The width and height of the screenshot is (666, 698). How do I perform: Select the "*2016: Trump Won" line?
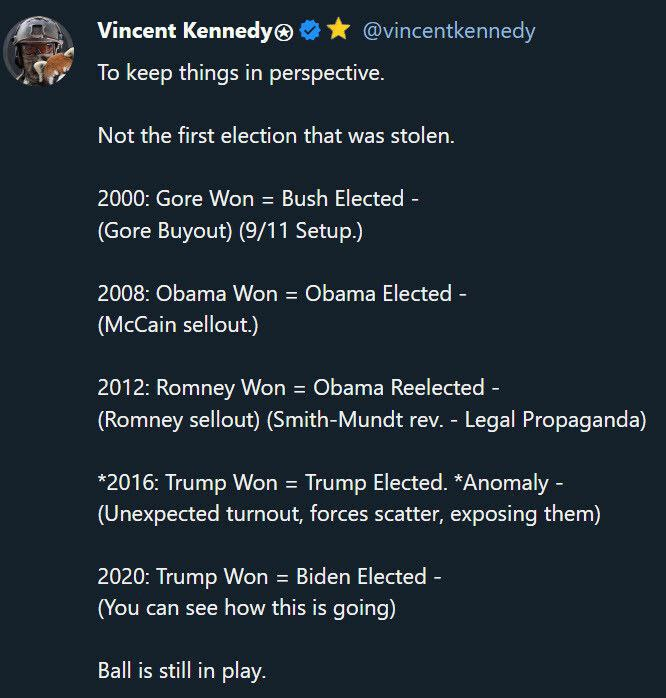click(330, 482)
